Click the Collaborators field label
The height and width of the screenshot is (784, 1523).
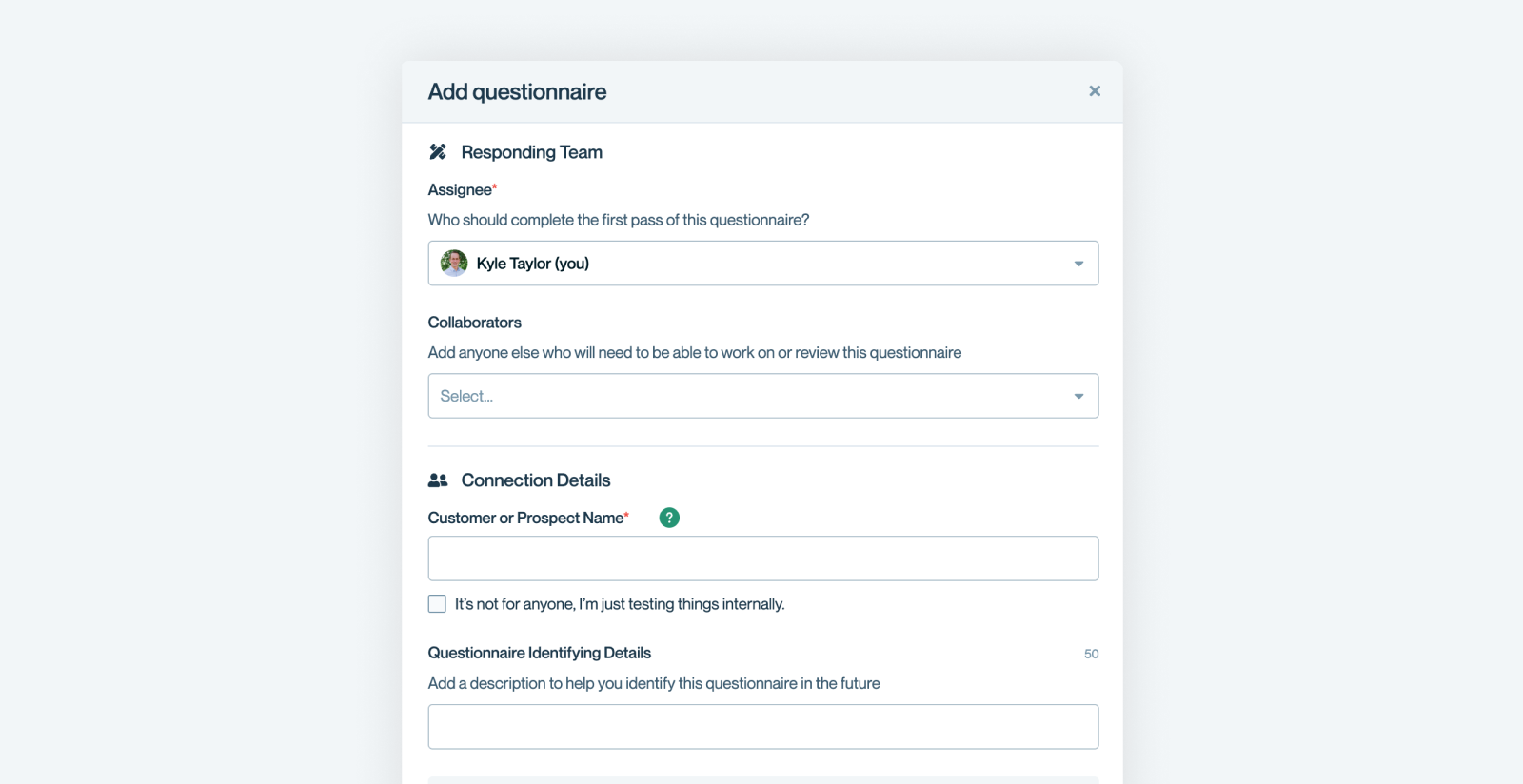[x=474, y=322]
